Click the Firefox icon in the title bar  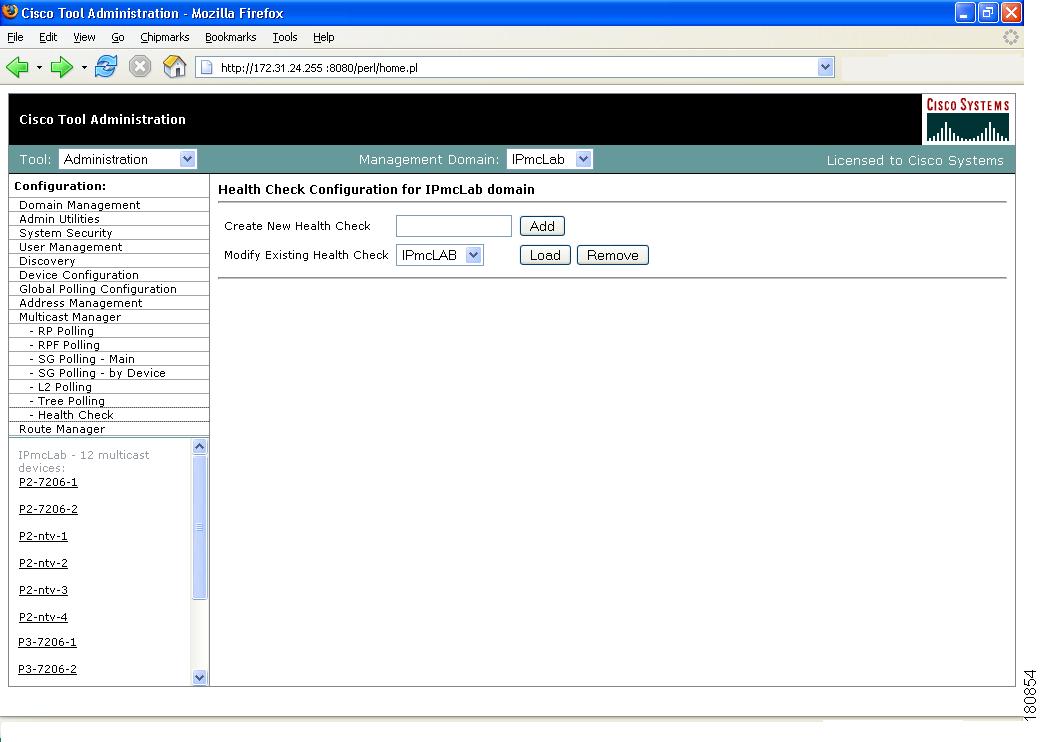[10, 12]
